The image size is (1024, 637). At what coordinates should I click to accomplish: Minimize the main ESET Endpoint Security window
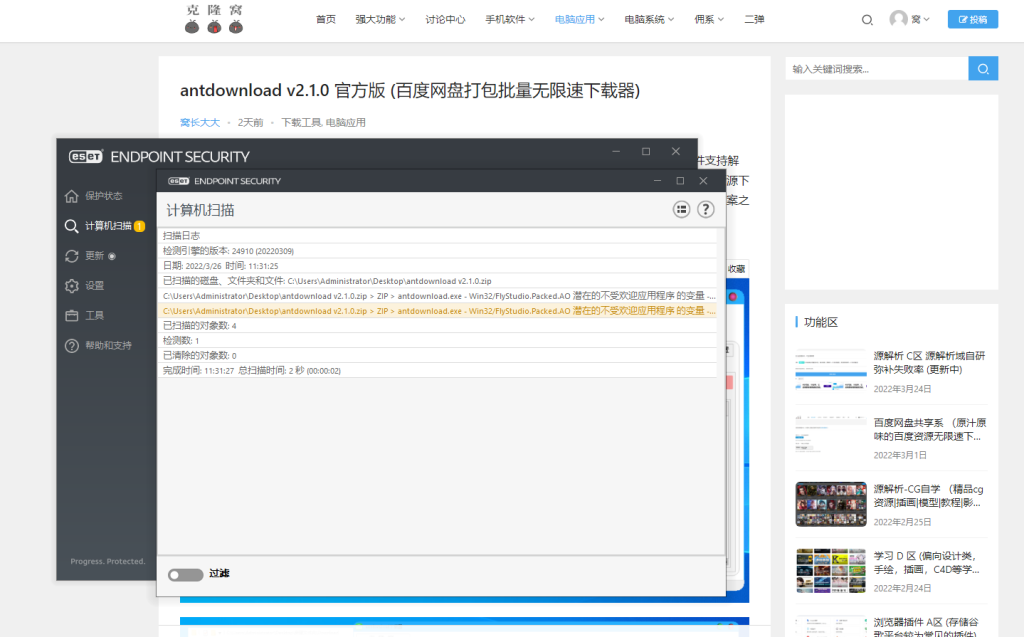pyautogui.click(x=616, y=152)
